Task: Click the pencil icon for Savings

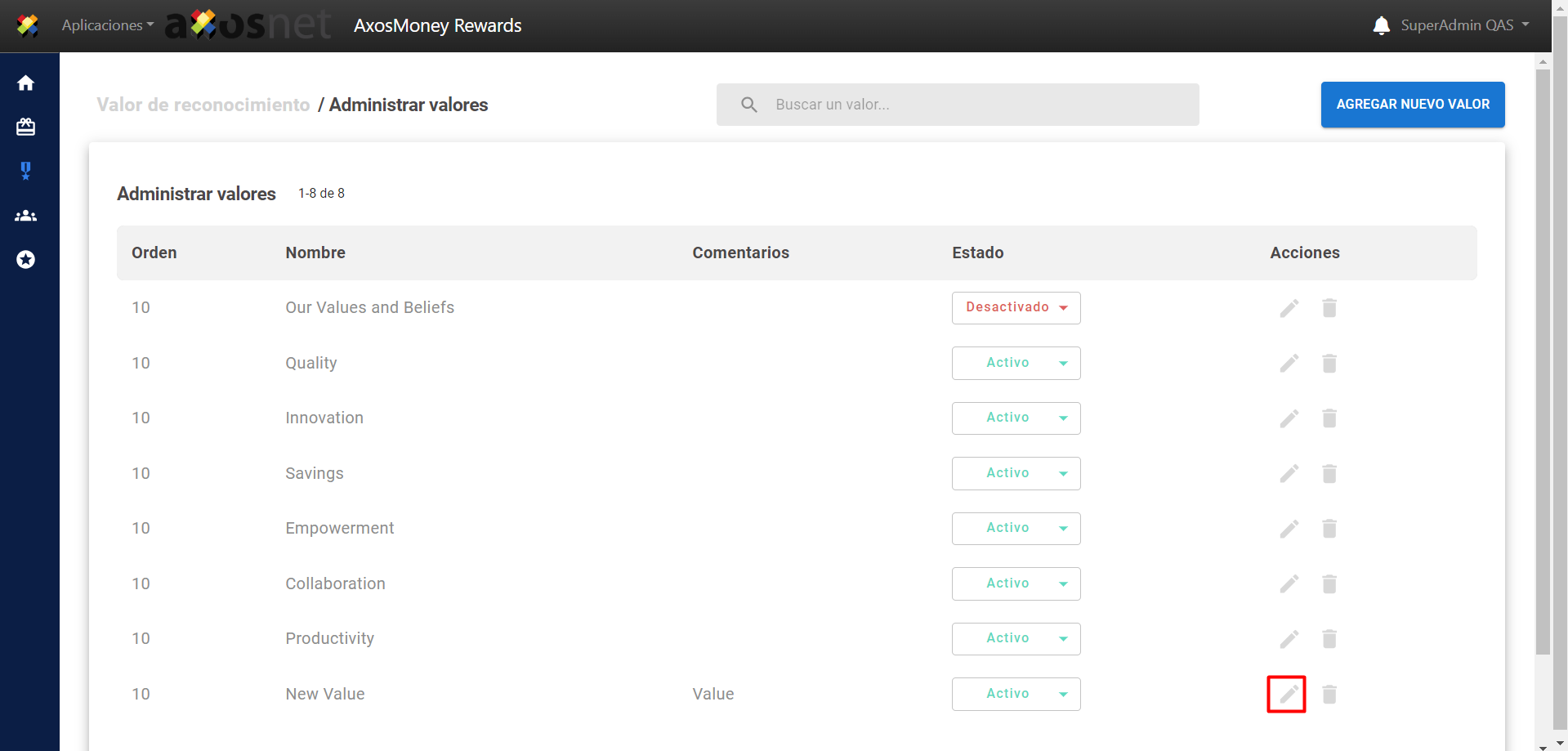Action: pos(1289,474)
